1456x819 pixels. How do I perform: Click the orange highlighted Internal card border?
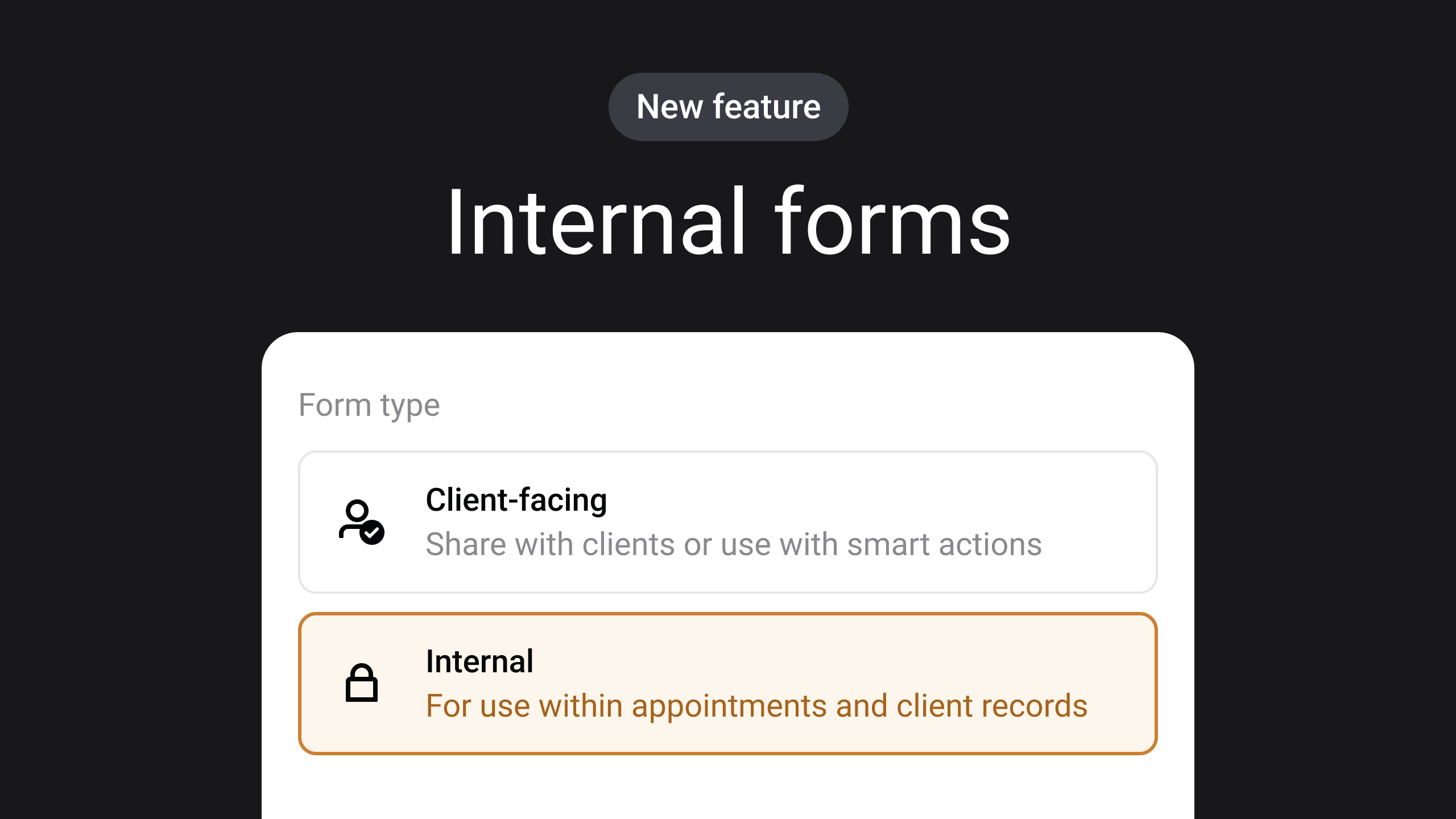(x=728, y=614)
